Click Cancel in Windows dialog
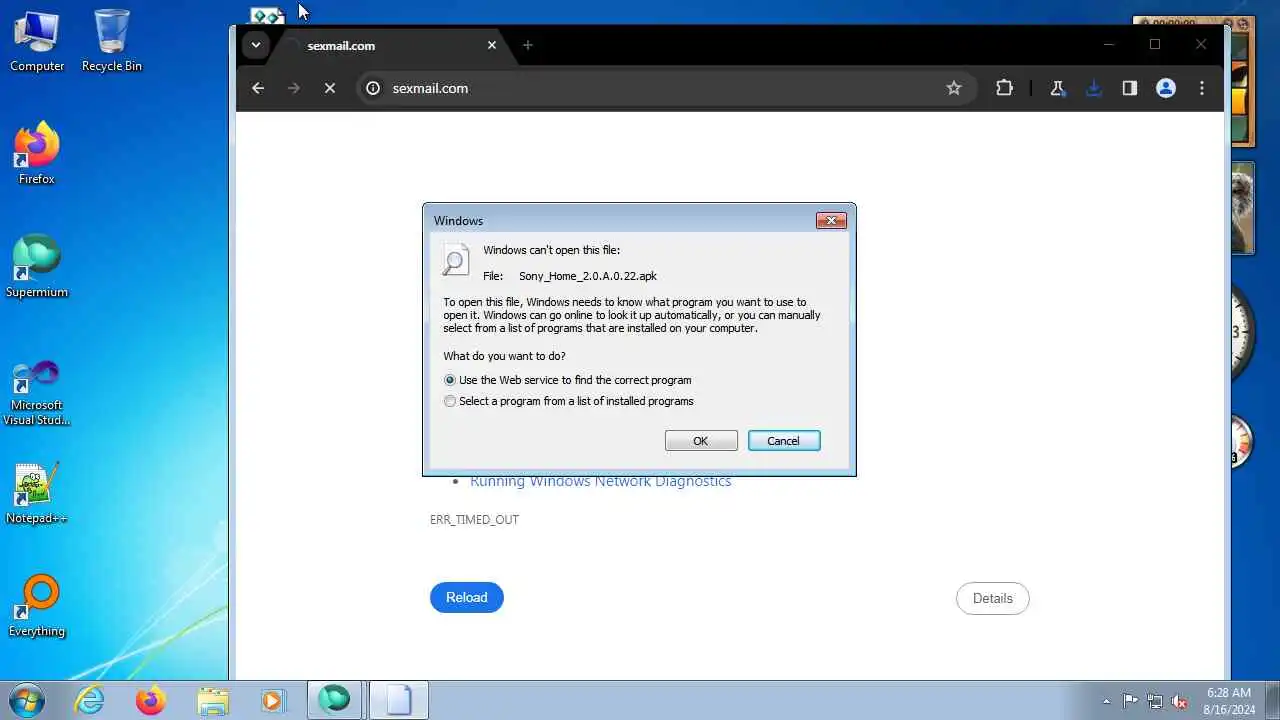The width and height of the screenshot is (1280, 720). (784, 441)
